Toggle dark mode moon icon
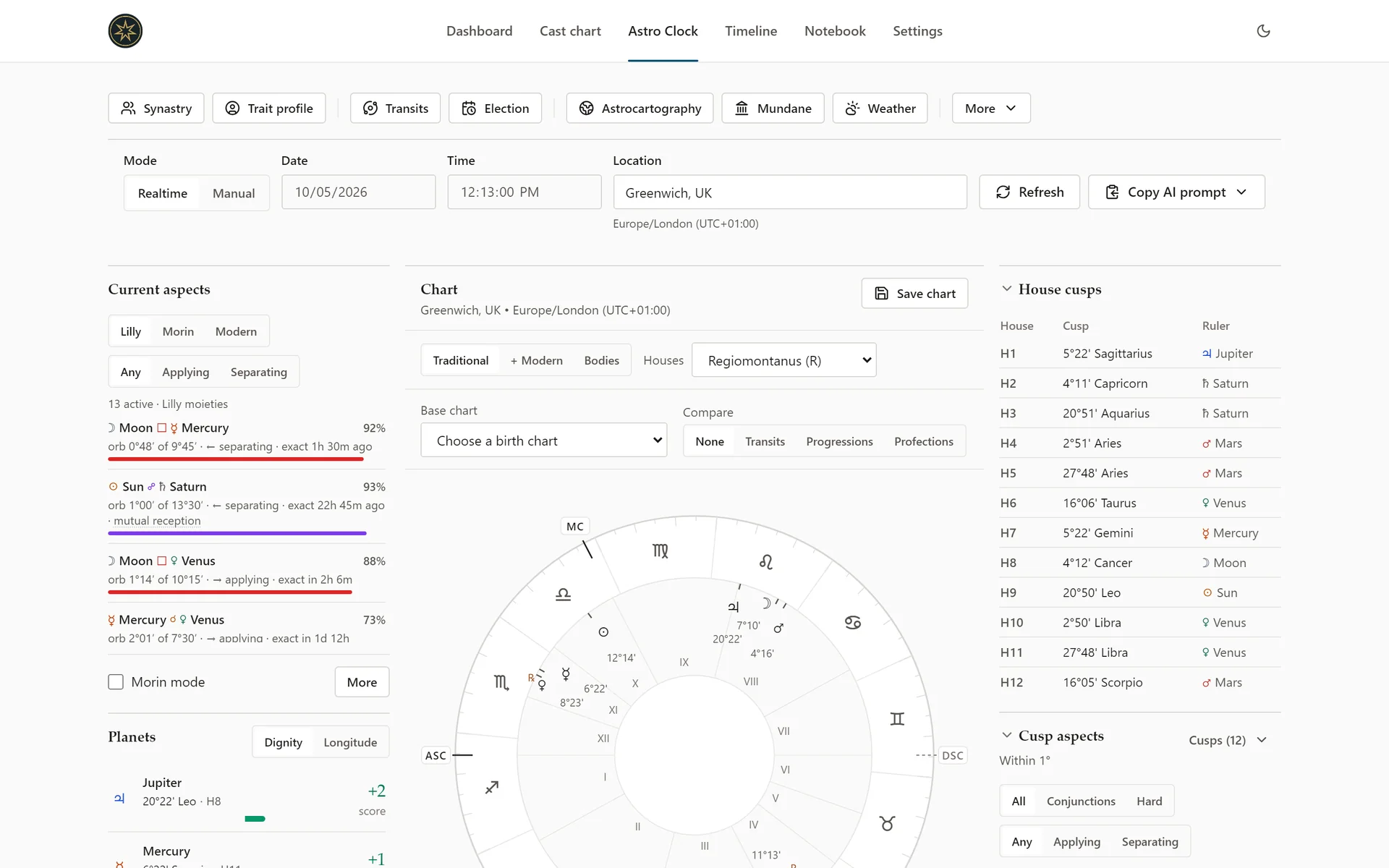This screenshot has width=1389, height=868. 1263,31
